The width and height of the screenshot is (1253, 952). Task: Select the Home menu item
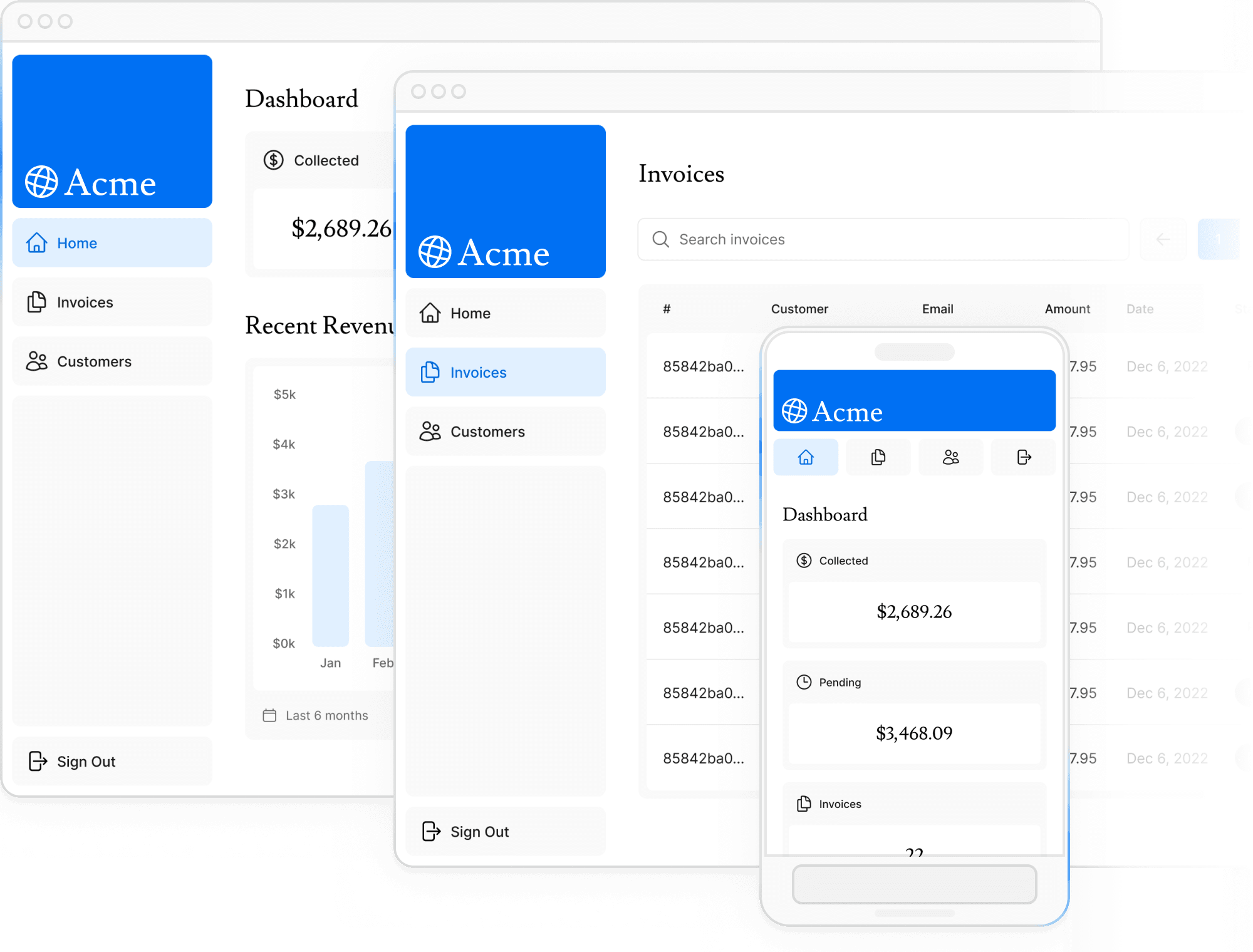pos(112,242)
